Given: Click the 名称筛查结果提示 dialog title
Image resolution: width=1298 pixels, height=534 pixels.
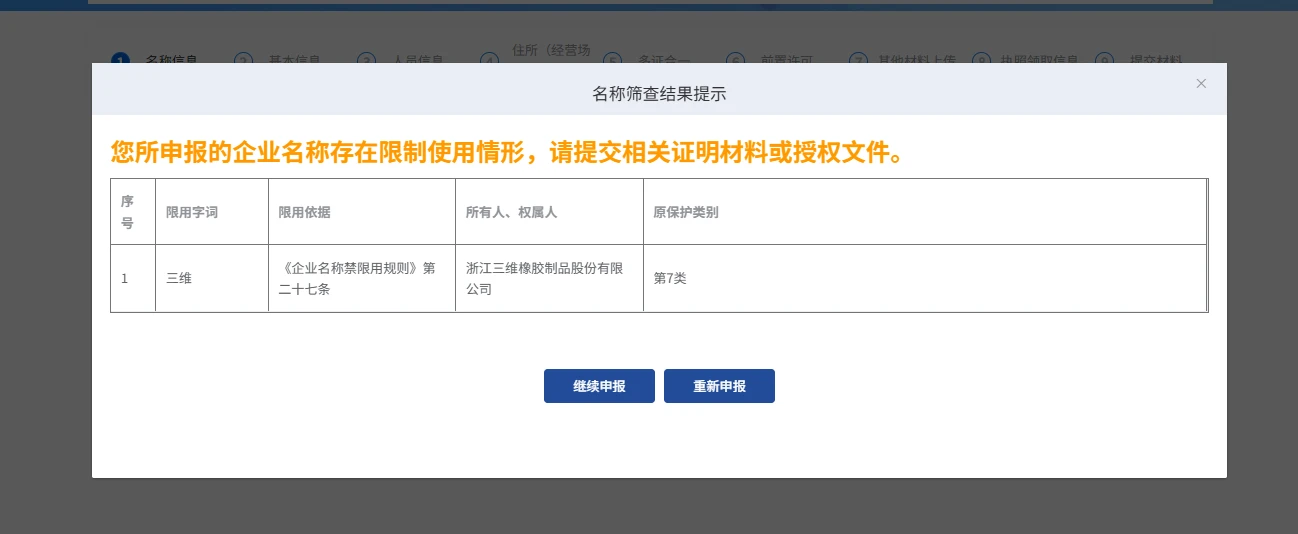Looking at the screenshot, I should coord(659,94).
